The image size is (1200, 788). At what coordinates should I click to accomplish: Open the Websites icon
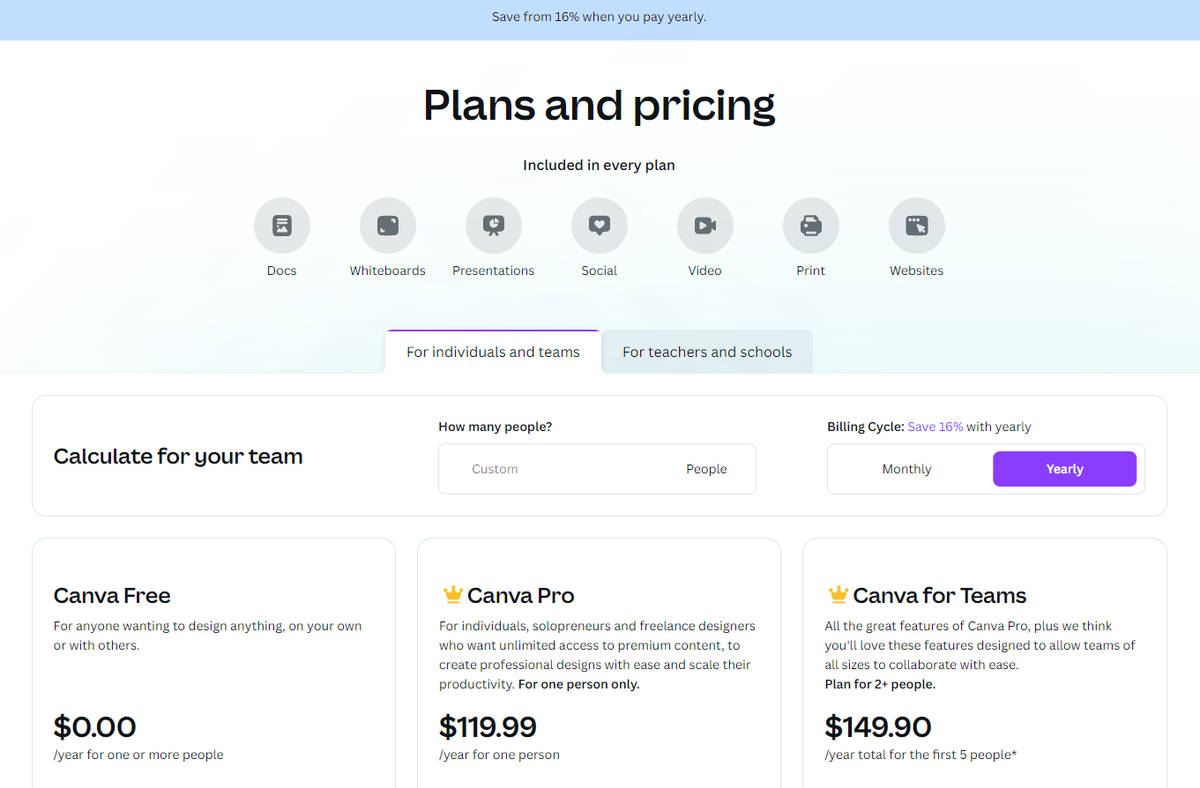tap(916, 226)
